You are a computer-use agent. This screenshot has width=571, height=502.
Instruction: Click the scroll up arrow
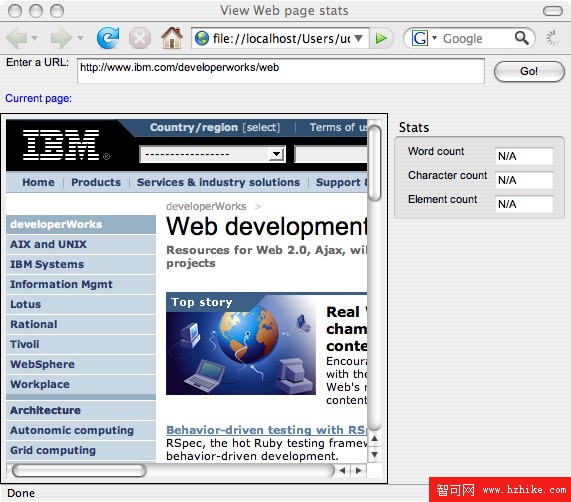coord(374,439)
